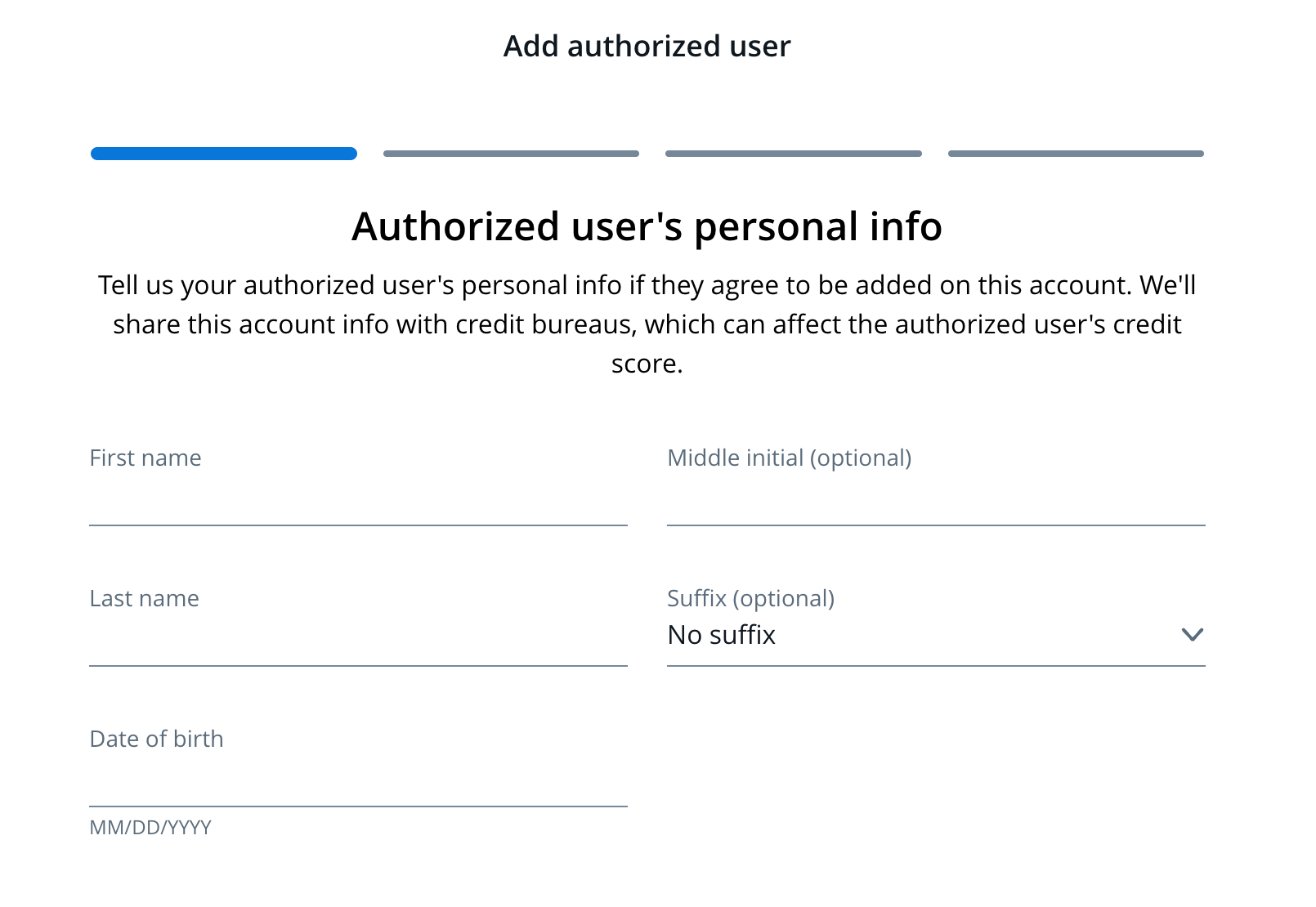1316x907 pixels.
Task: Select the second progress bar segment
Action: [x=511, y=153]
